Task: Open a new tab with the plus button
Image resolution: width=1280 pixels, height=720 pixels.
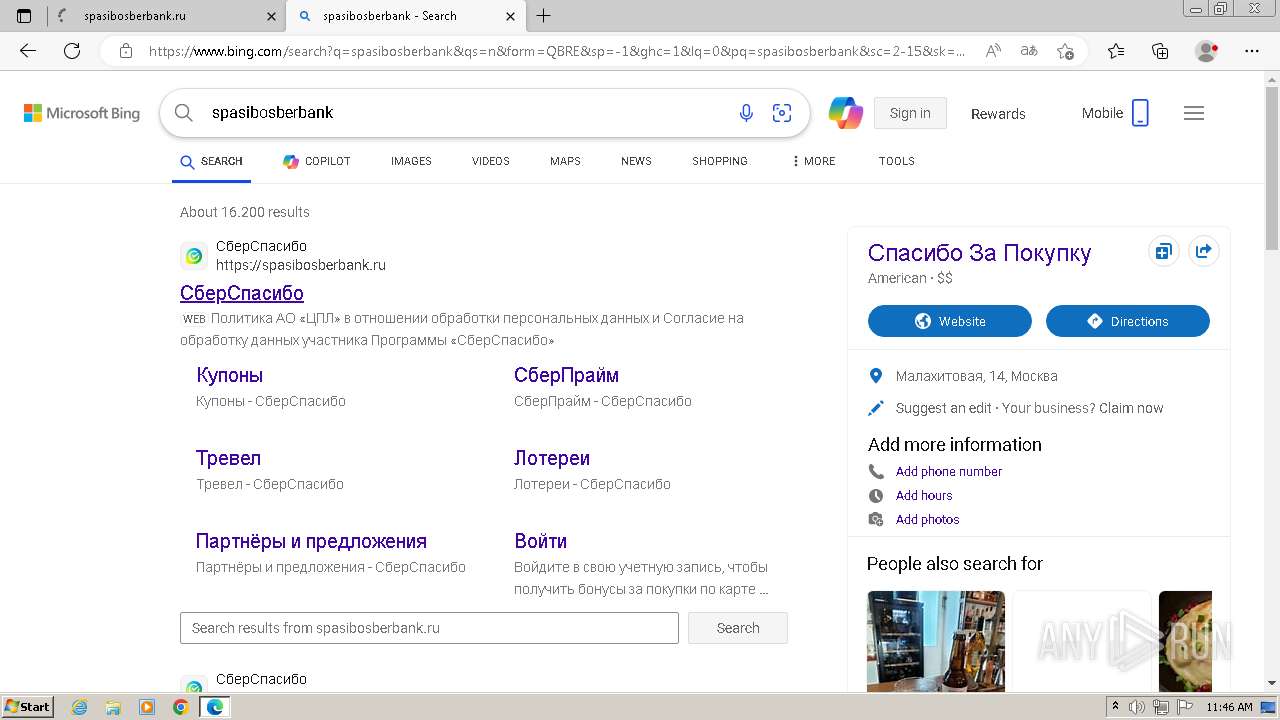Action: pos(544,16)
